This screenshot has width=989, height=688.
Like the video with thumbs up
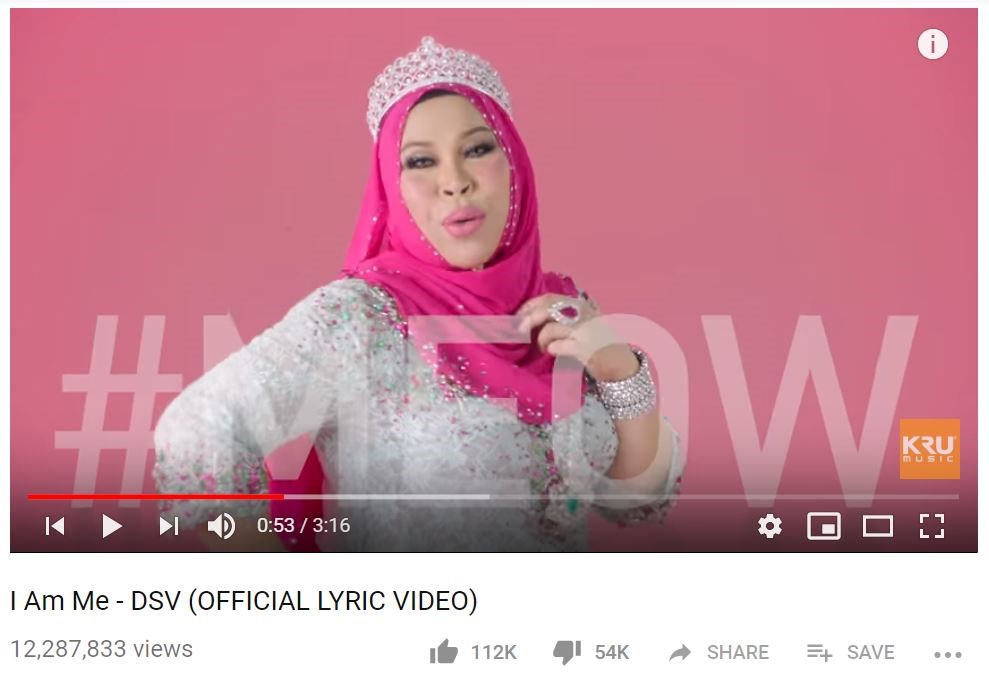[444, 652]
